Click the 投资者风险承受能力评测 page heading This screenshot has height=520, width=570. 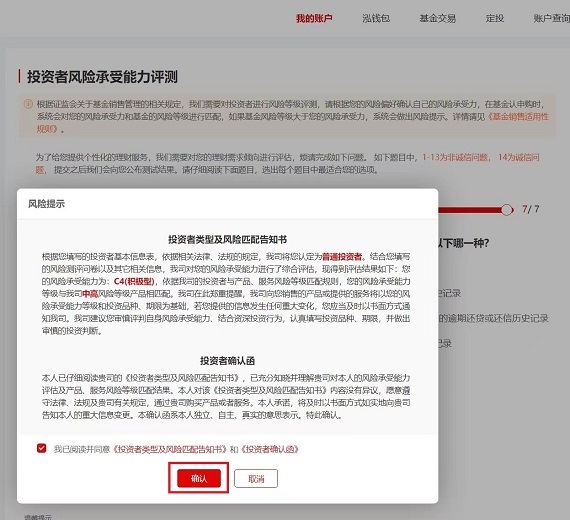pos(102,77)
